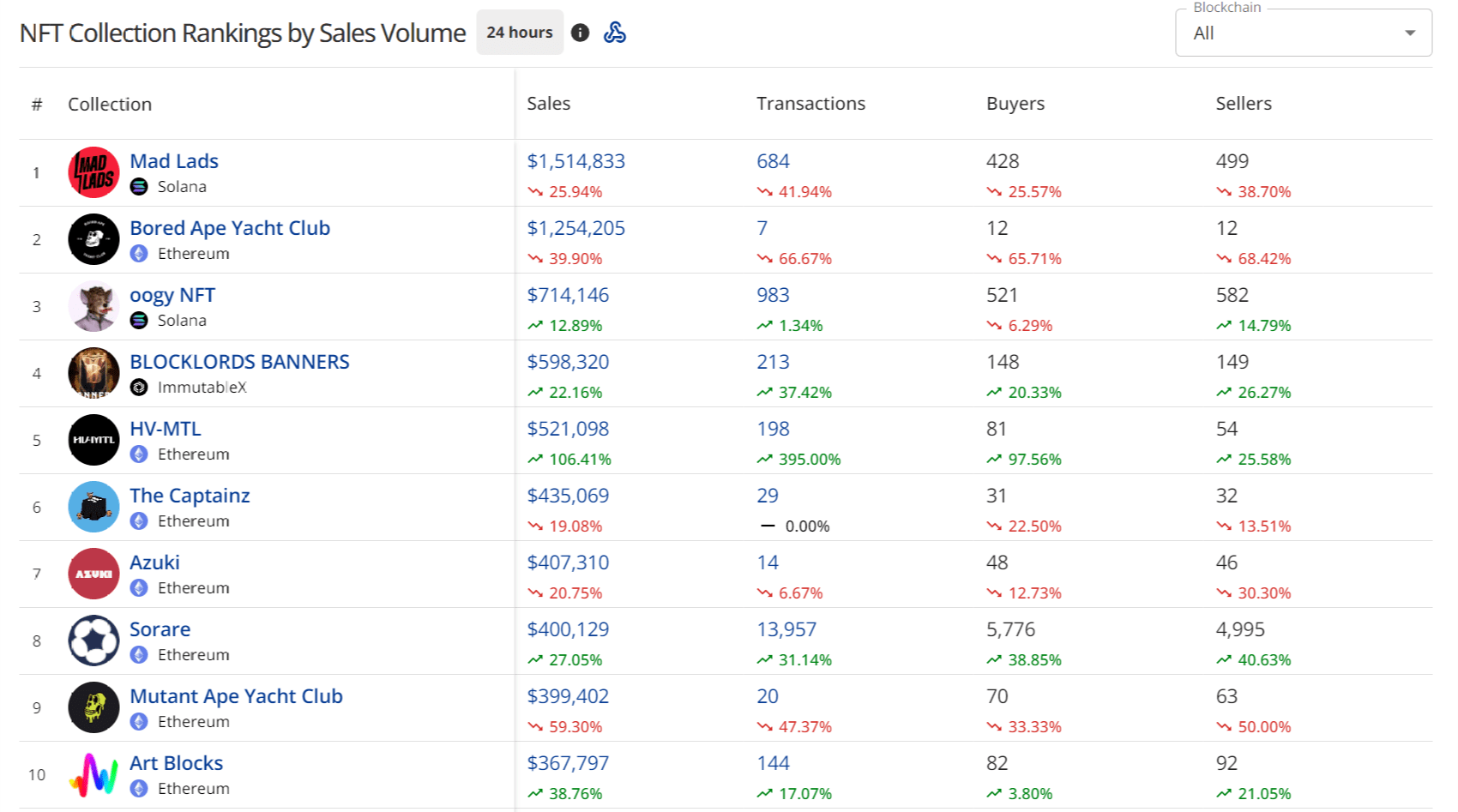Click the HV-MTL collection thumbnail
Viewport: 1458px width, 812px height.
pos(93,440)
